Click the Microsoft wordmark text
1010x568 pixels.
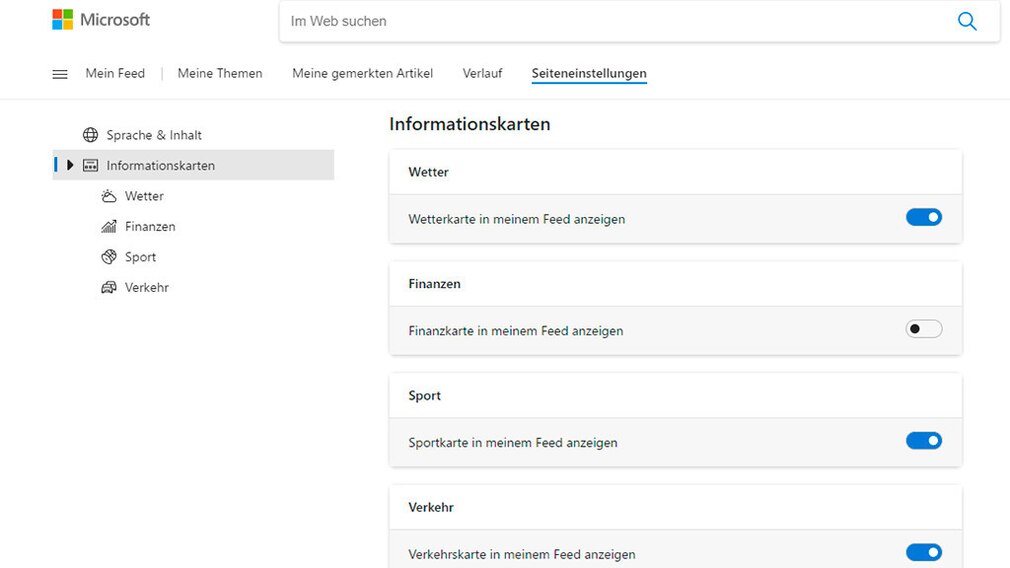point(115,20)
